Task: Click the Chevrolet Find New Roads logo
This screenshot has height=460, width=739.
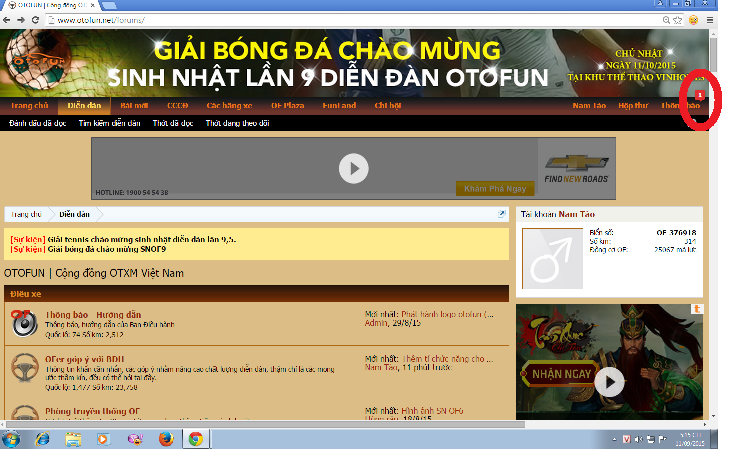Action: point(576,170)
